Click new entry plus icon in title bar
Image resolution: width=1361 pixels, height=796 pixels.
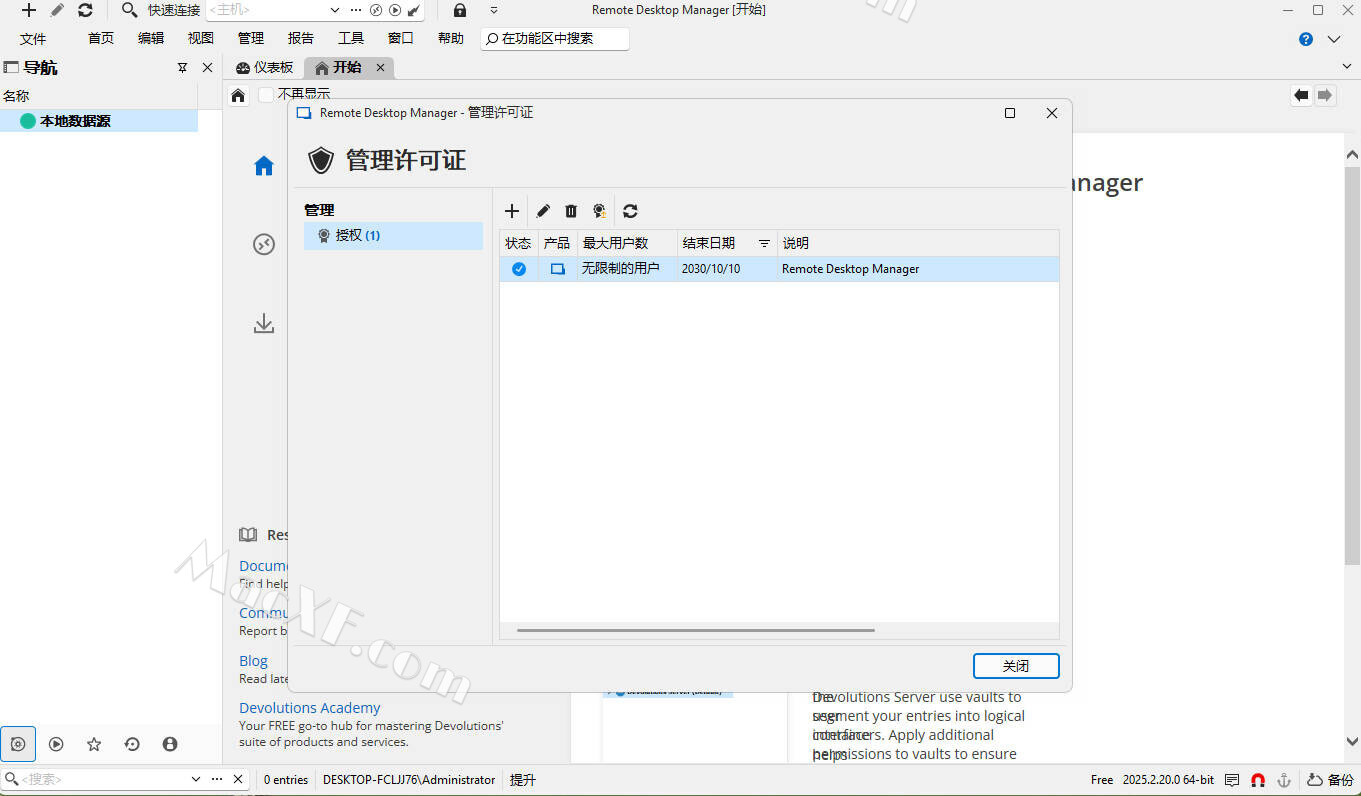[x=29, y=10]
